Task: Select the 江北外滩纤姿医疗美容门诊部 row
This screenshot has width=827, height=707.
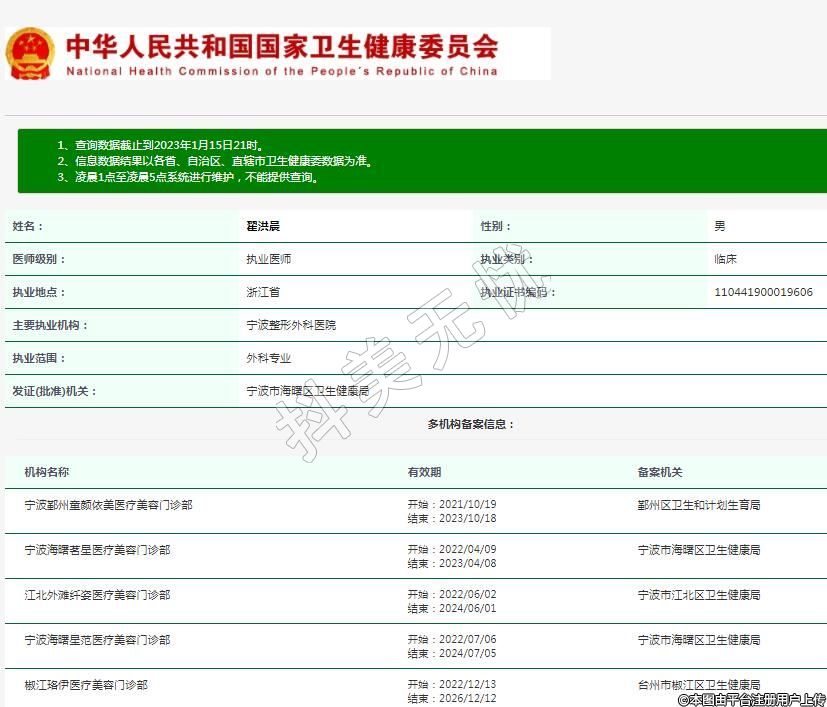Action: (98, 595)
